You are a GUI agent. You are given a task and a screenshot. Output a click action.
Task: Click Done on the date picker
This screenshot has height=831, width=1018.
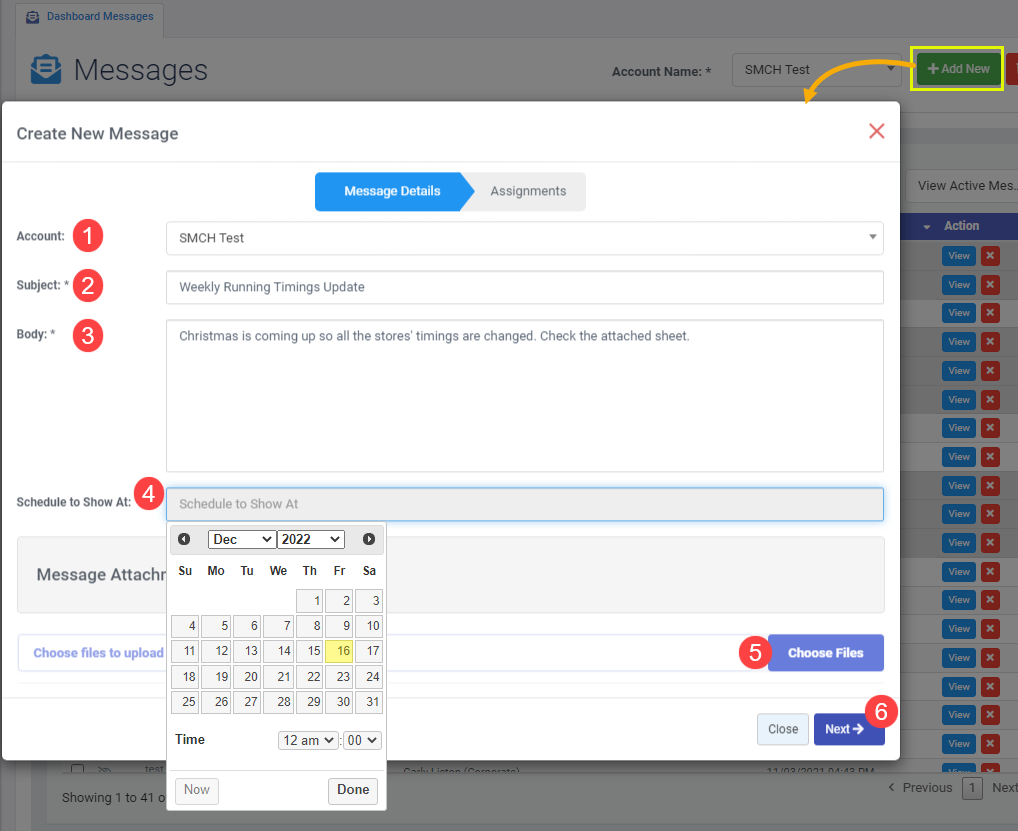[352, 790]
